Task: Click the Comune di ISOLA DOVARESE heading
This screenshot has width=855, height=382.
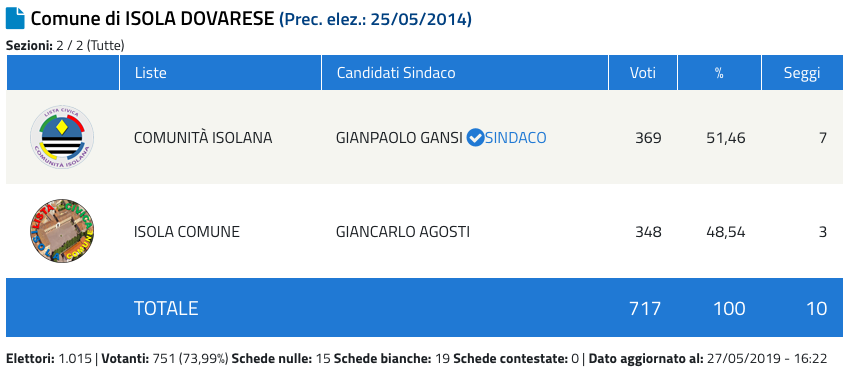Action: [152, 19]
